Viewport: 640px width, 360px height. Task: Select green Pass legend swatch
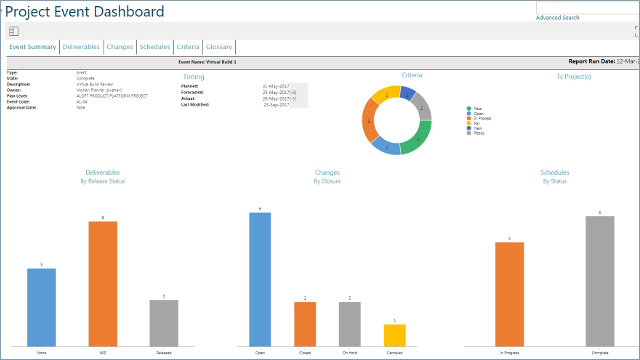(x=469, y=109)
